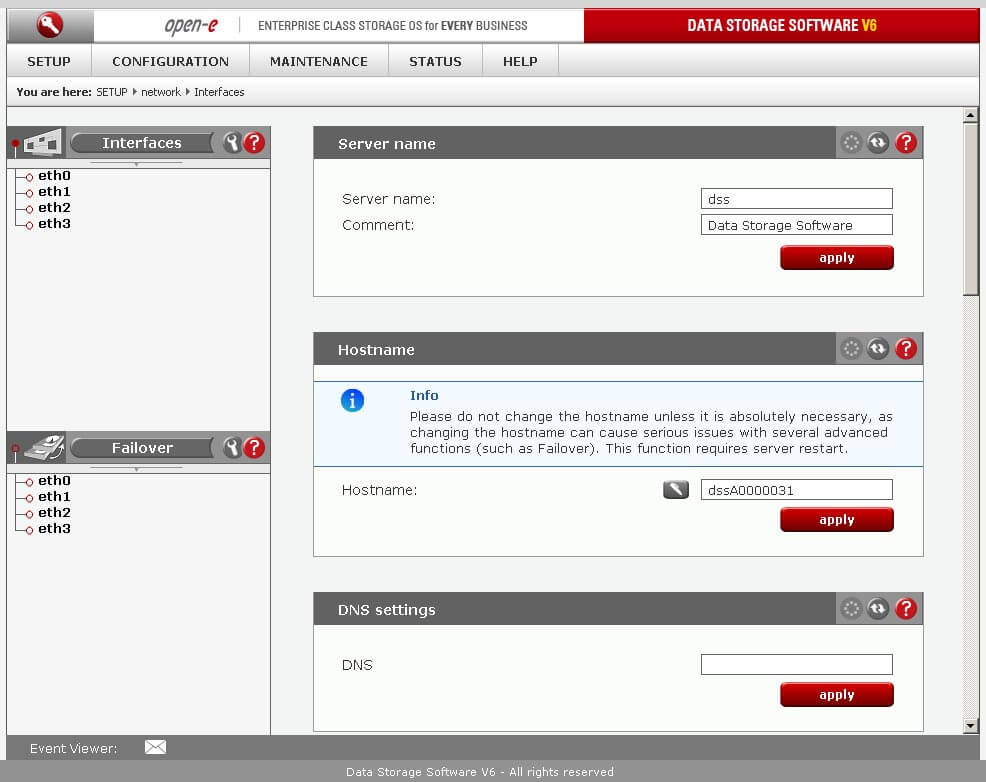This screenshot has width=986, height=782.
Task: Click the scroll down arrow of page scrollbar
Action: pyautogui.click(x=970, y=725)
